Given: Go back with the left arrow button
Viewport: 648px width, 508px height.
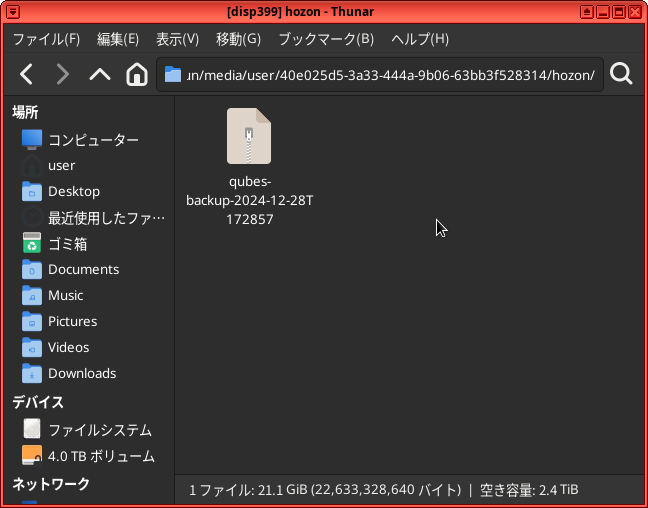Looking at the screenshot, I should pos(26,75).
